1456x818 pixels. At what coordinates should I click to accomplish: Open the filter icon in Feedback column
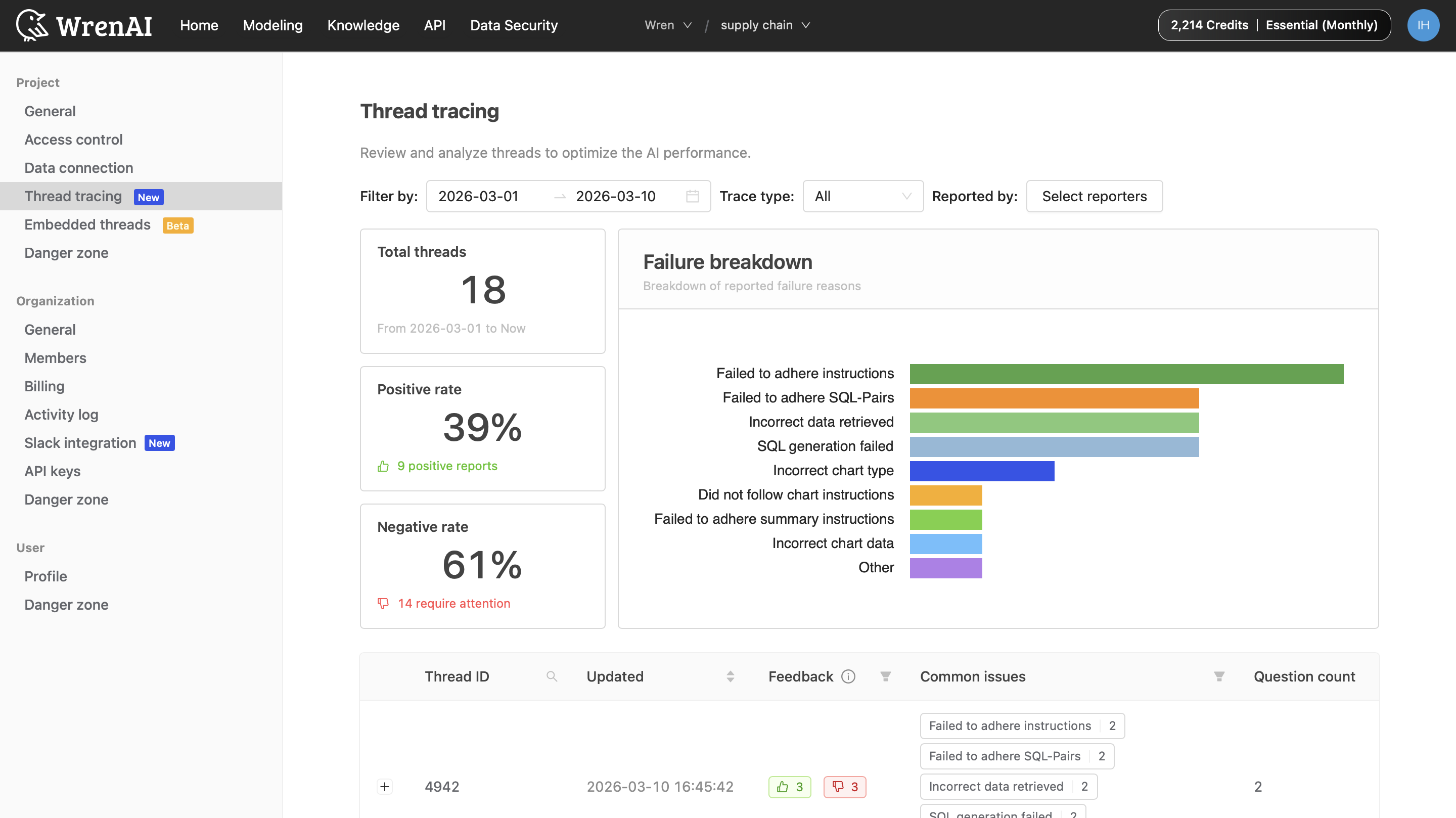(x=885, y=676)
